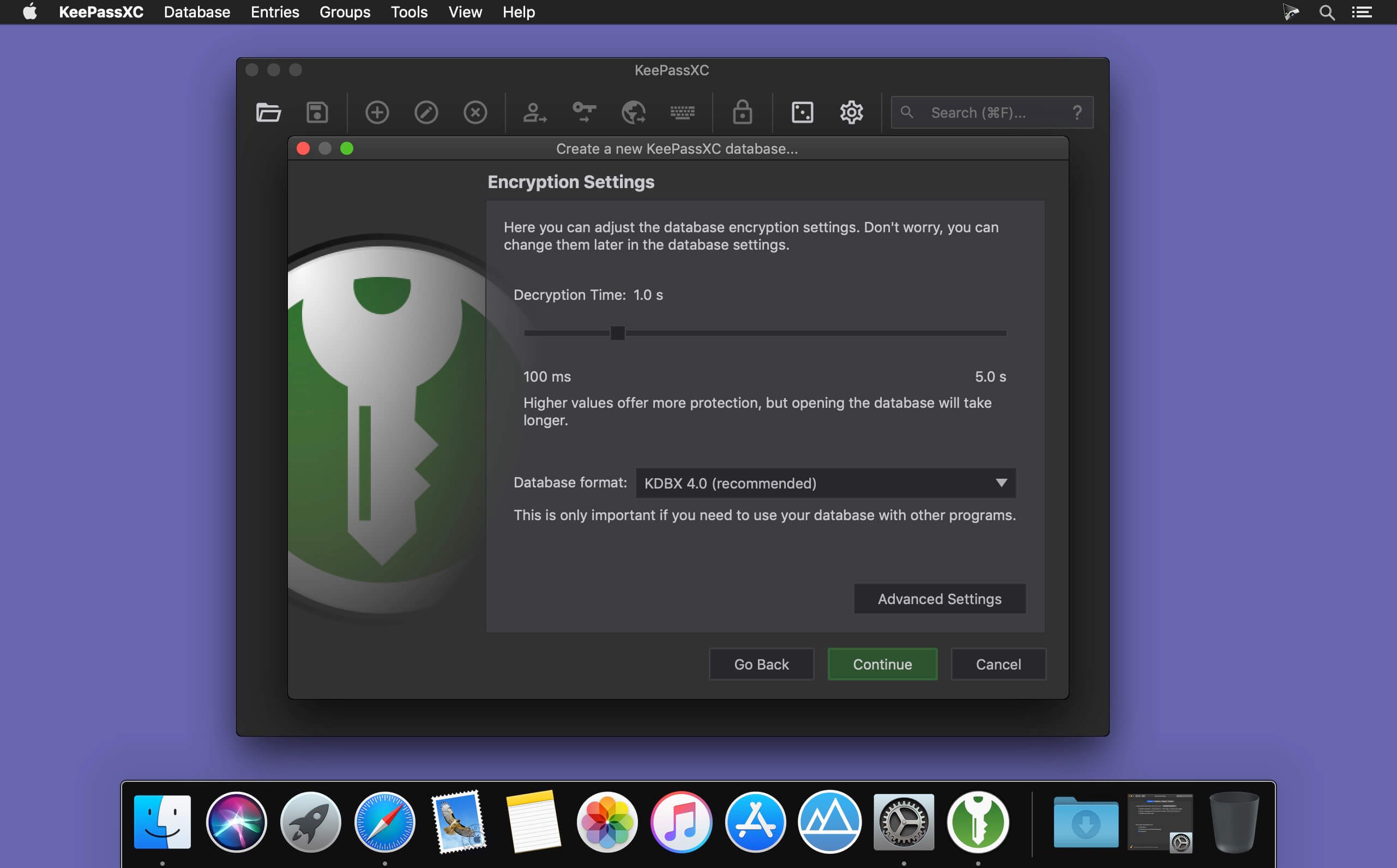Image resolution: width=1397 pixels, height=868 pixels.
Task: Click the Delete entry X icon
Action: 475,112
